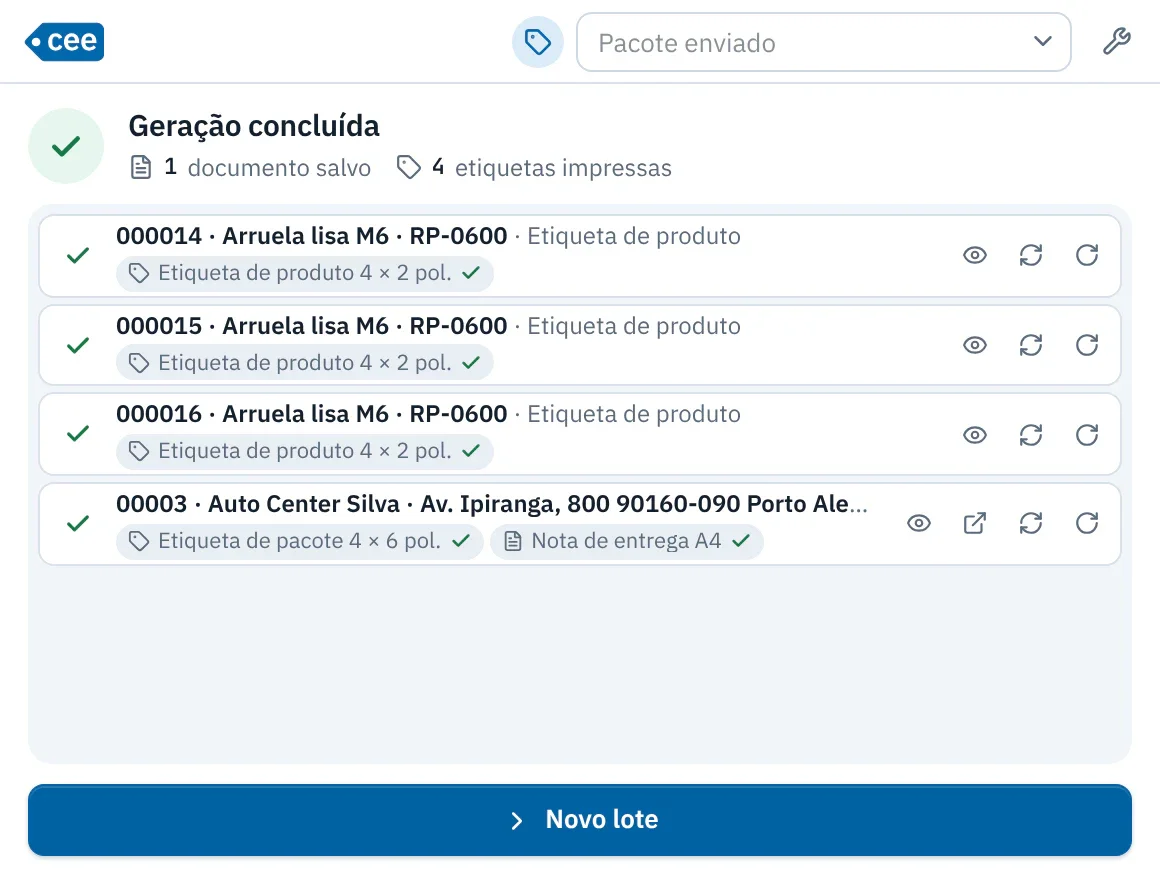
Task: Click the green check status of row 000016
Action: coord(78,434)
